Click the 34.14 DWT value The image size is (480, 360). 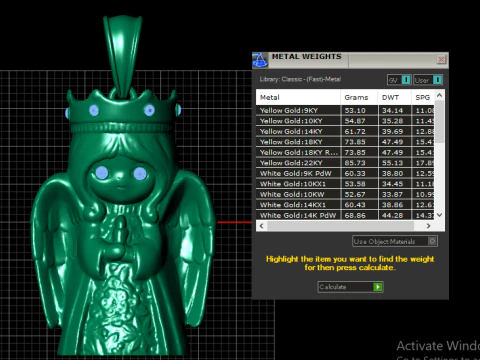click(x=392, y=110)
